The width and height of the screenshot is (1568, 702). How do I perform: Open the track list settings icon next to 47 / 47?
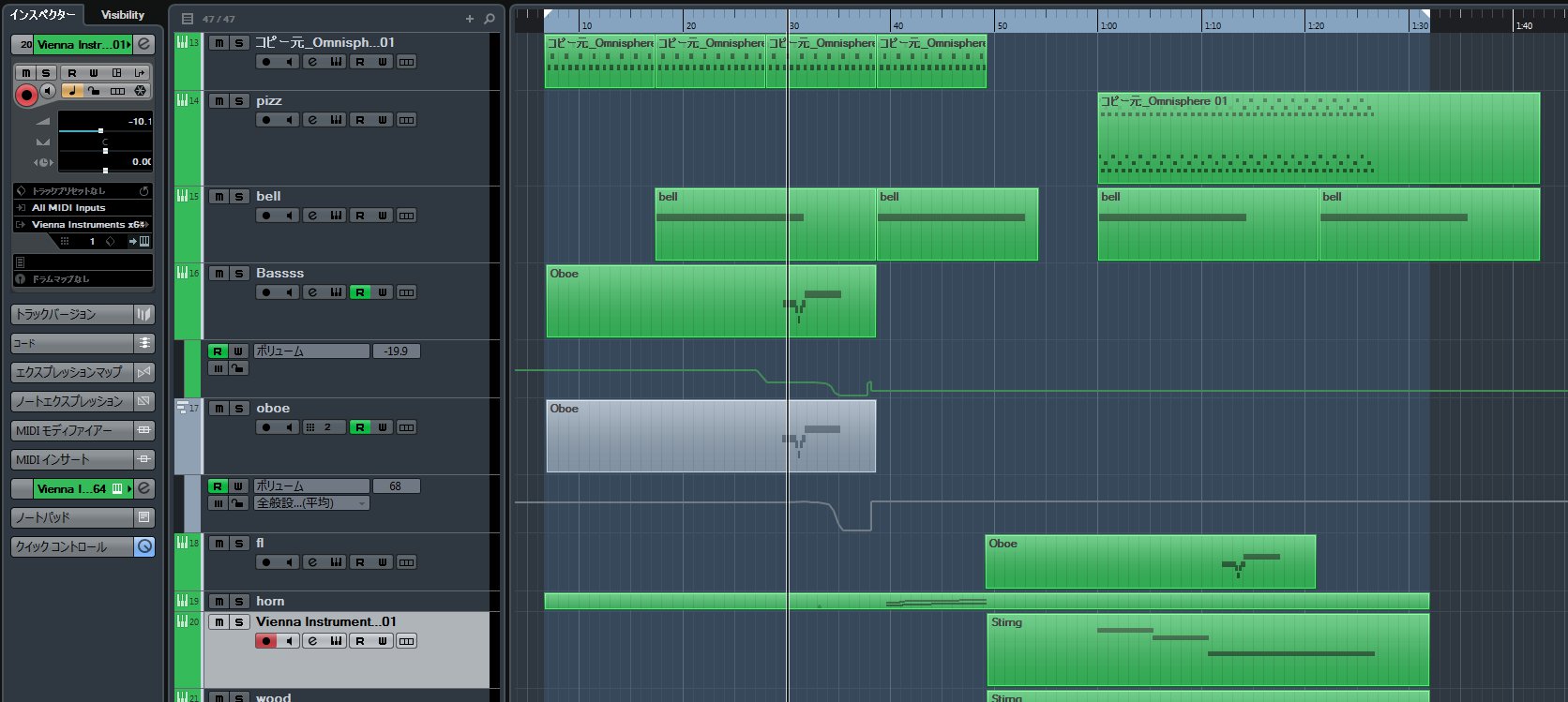pos(188,19)
